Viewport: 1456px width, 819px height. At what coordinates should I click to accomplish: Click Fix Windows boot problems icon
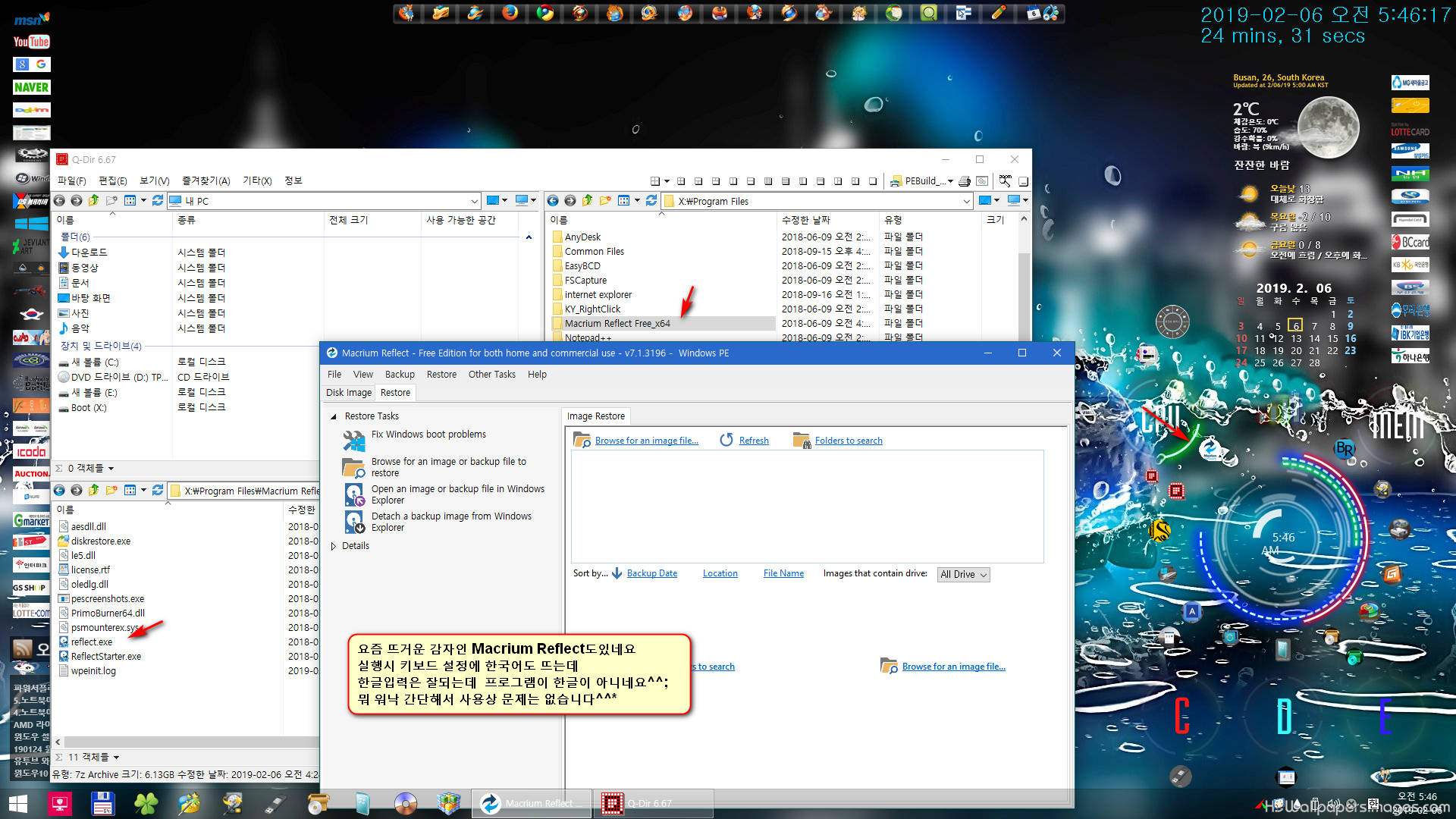click(x=354, y=441)
